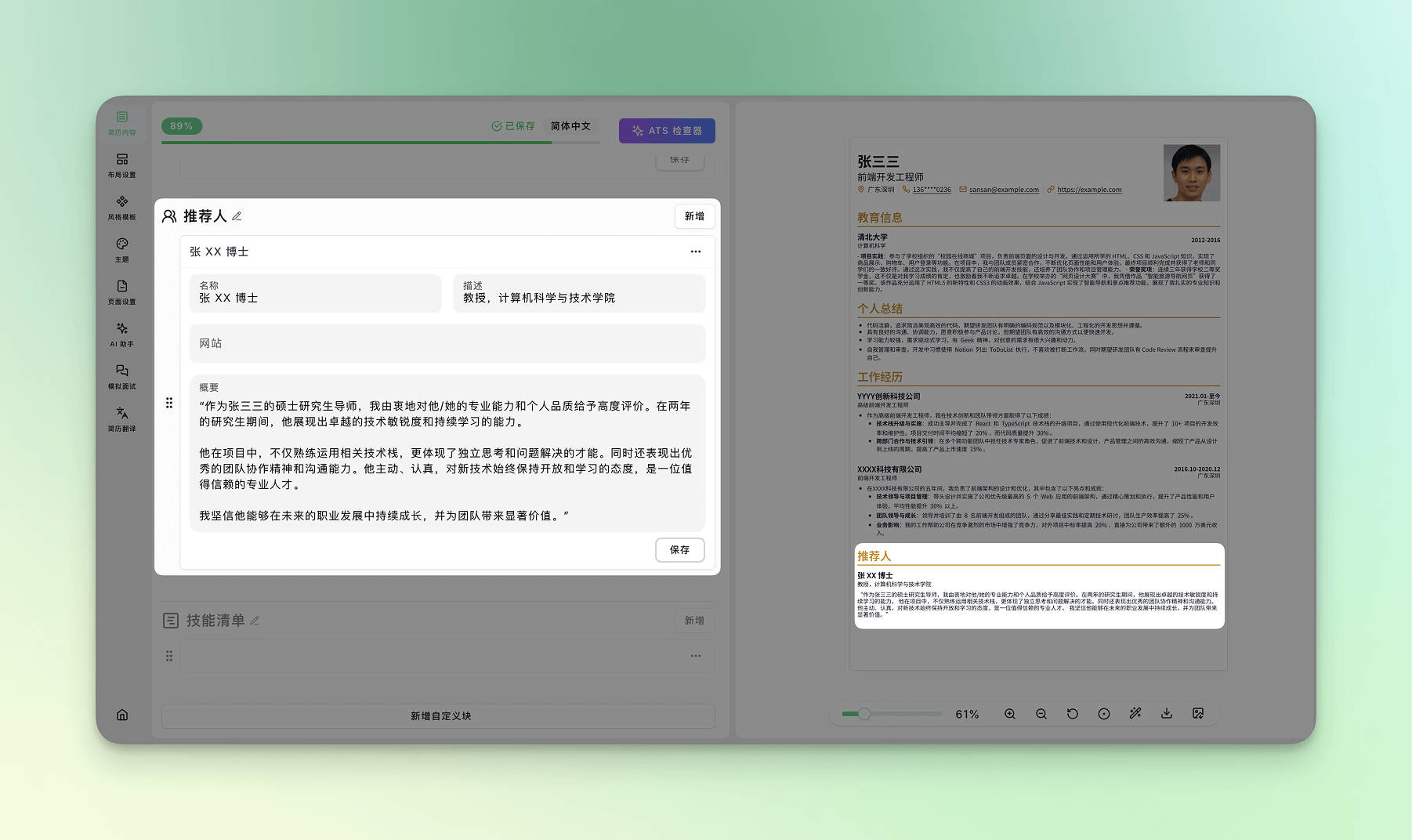Viewport: 1412px width, 840px height.
Task: Open the 风格模板 style templates panel
Action: click(x=121, y=208)
